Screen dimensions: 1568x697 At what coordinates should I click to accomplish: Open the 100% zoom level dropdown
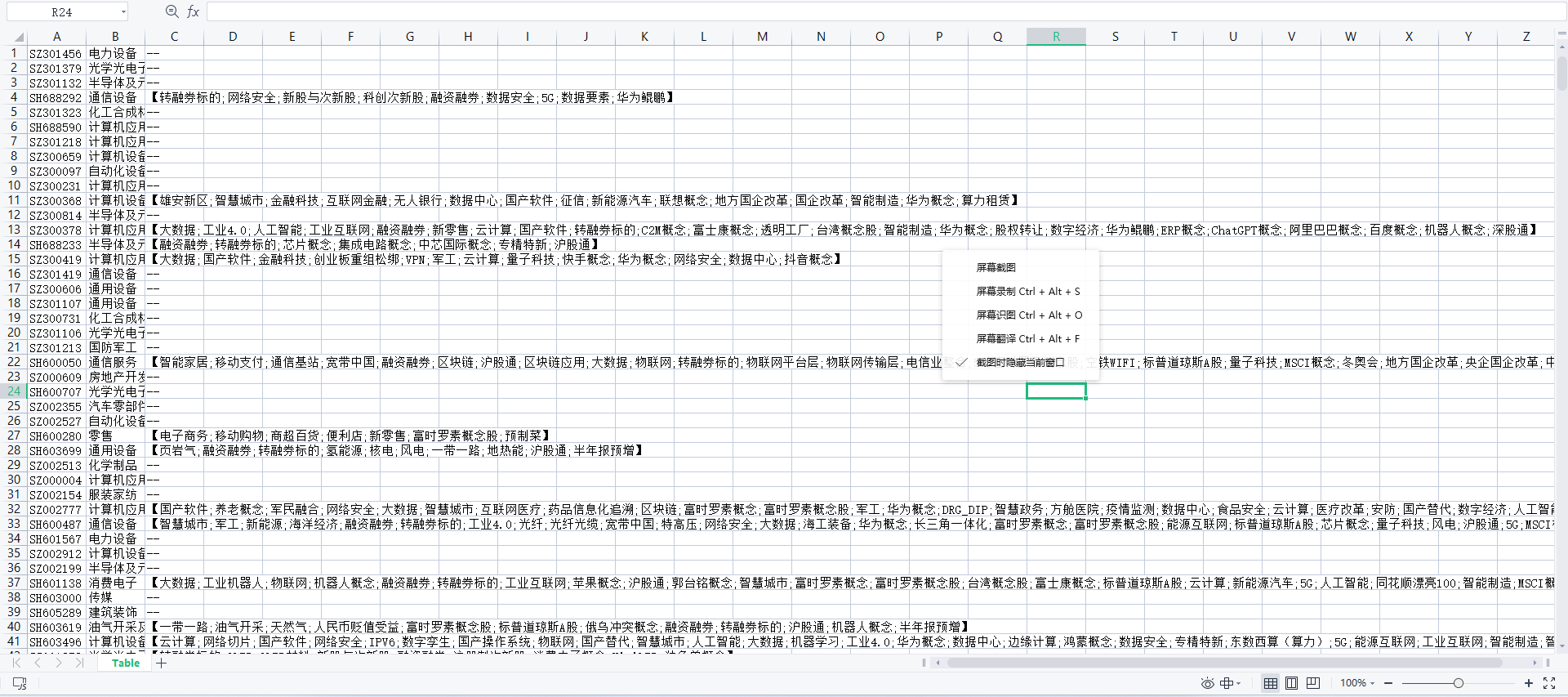[x=1357, y=683]
